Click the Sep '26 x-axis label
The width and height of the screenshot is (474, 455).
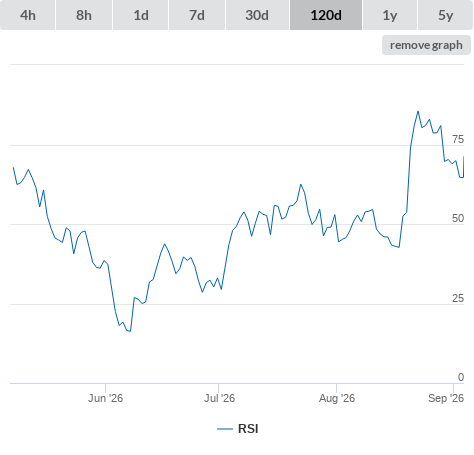[446, 398]
